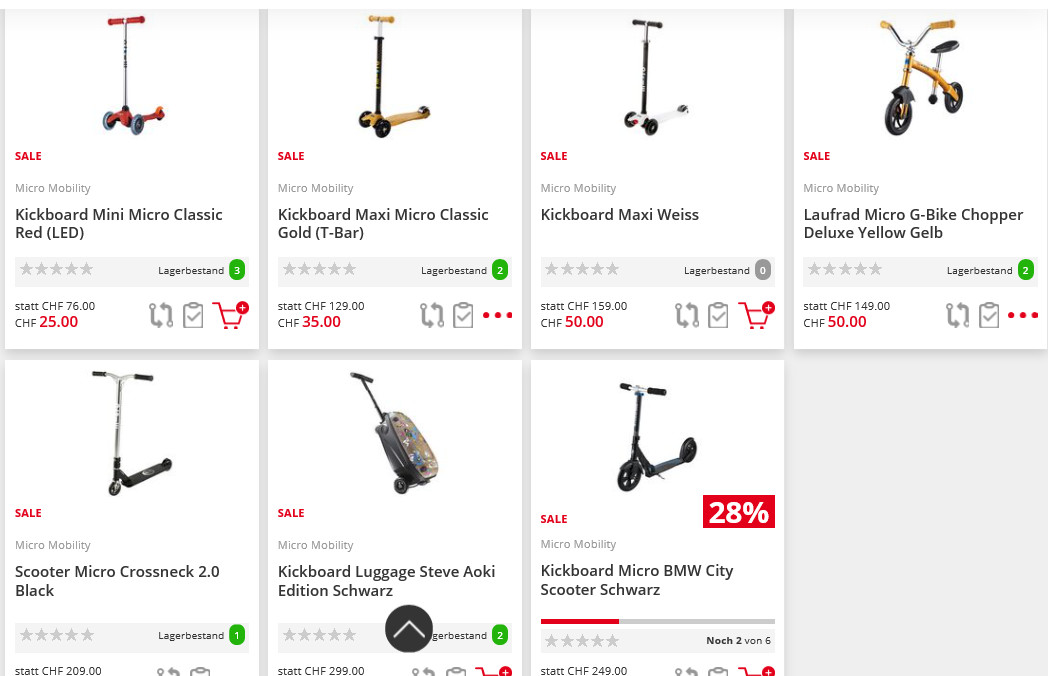Click Micro Mobility brand above Luggage Steve Aoki
This screenshot has height=676, width=1048.
coord(316,545)
